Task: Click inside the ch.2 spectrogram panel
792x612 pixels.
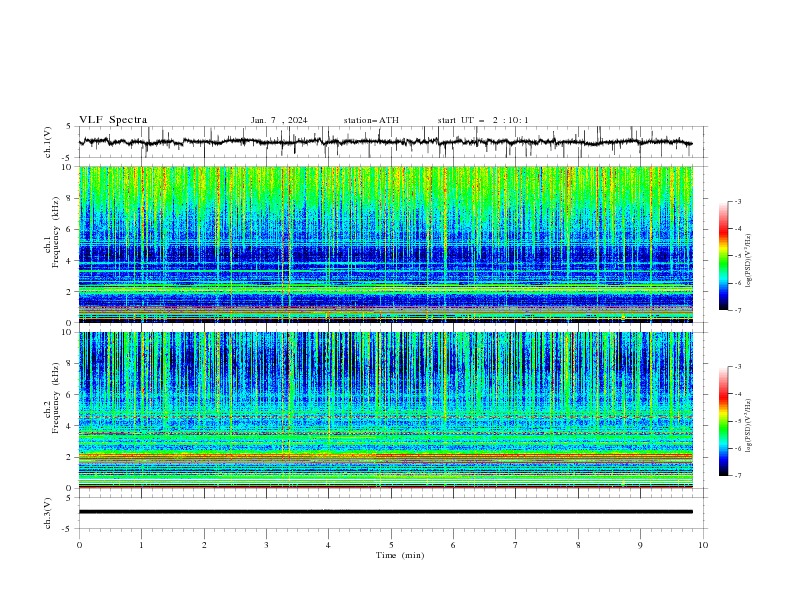Action: [386, 410]
